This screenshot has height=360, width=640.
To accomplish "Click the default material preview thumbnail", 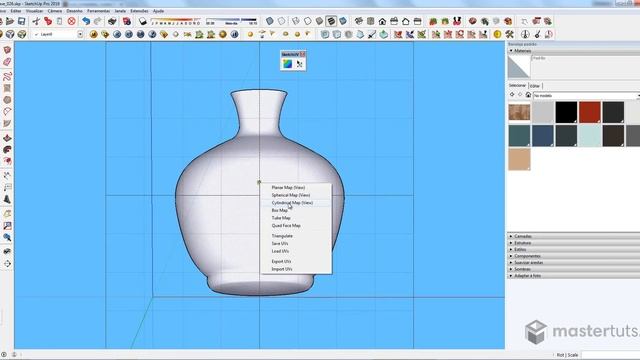I will (519, 67).
